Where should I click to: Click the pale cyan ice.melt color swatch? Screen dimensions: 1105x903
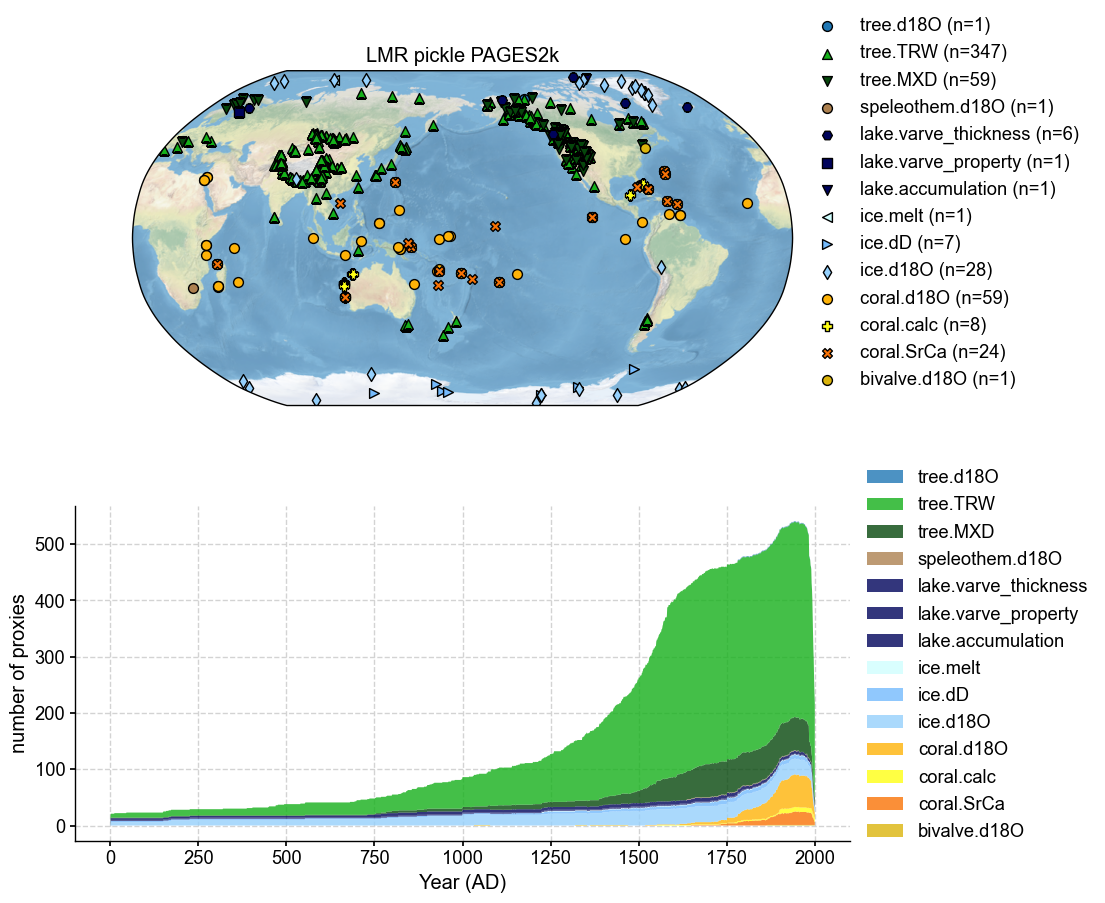tap(884, 667)
